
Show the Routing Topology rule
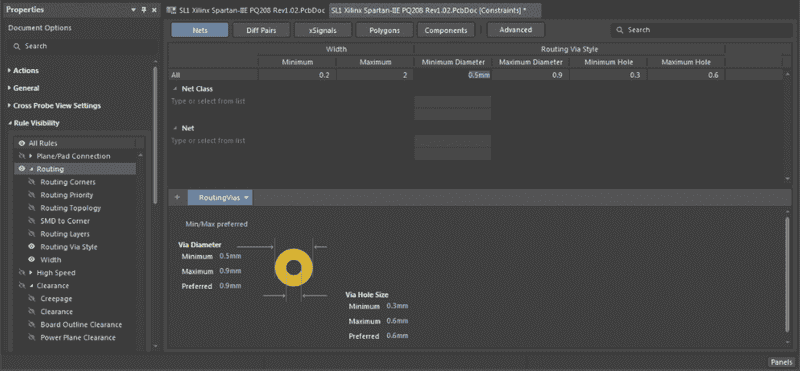coord(32,208)
